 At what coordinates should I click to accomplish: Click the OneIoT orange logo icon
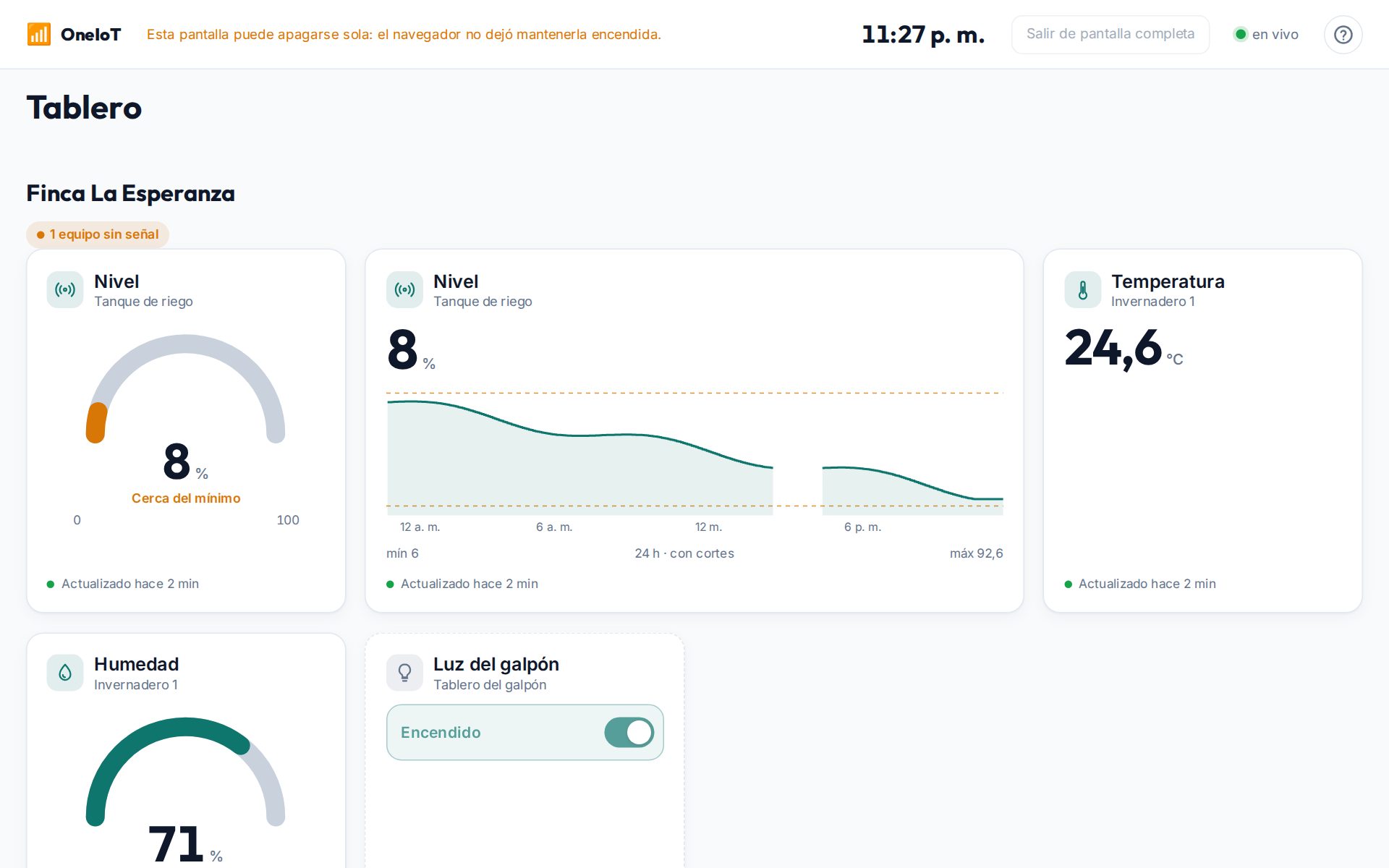click(39, 34)
